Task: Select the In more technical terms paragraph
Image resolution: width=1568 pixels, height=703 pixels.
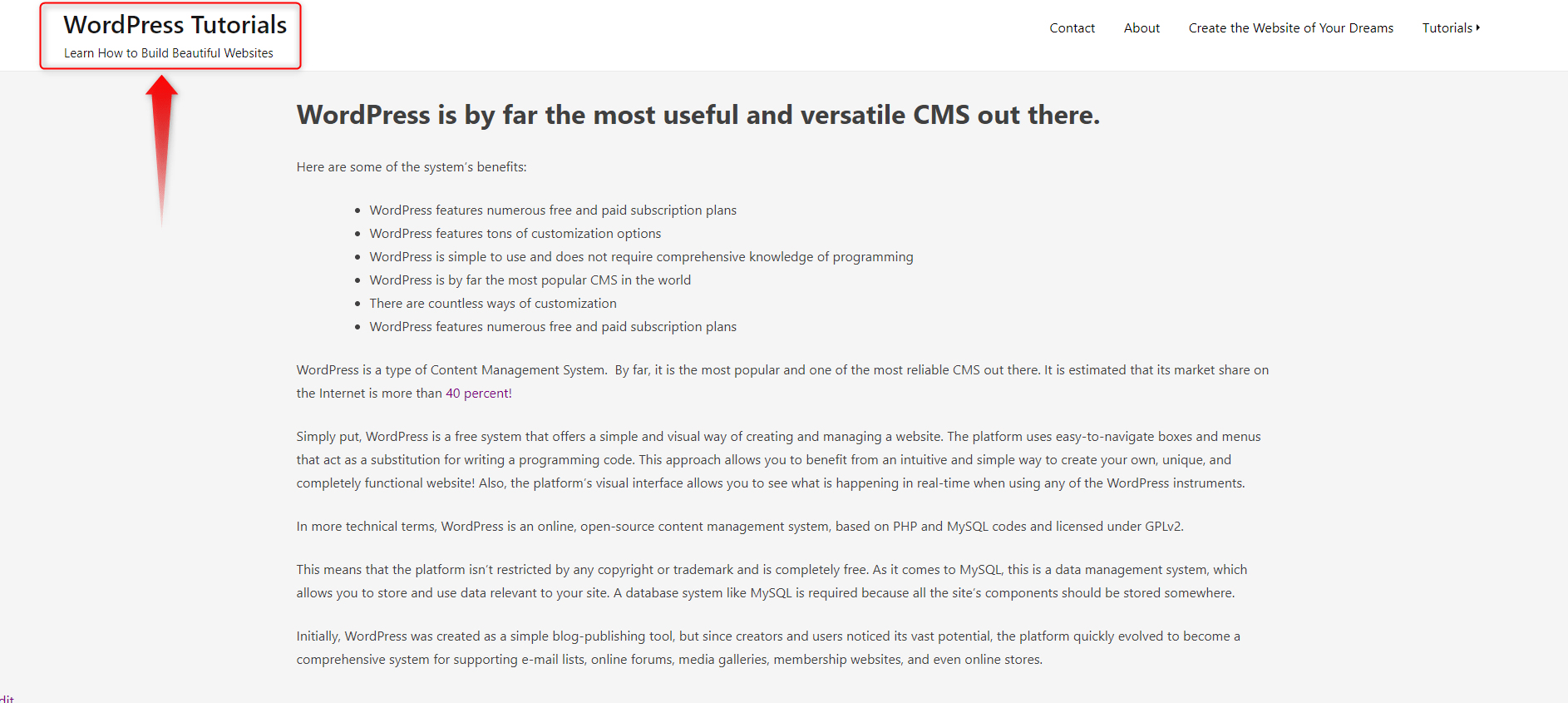Action: click(740, 527)
